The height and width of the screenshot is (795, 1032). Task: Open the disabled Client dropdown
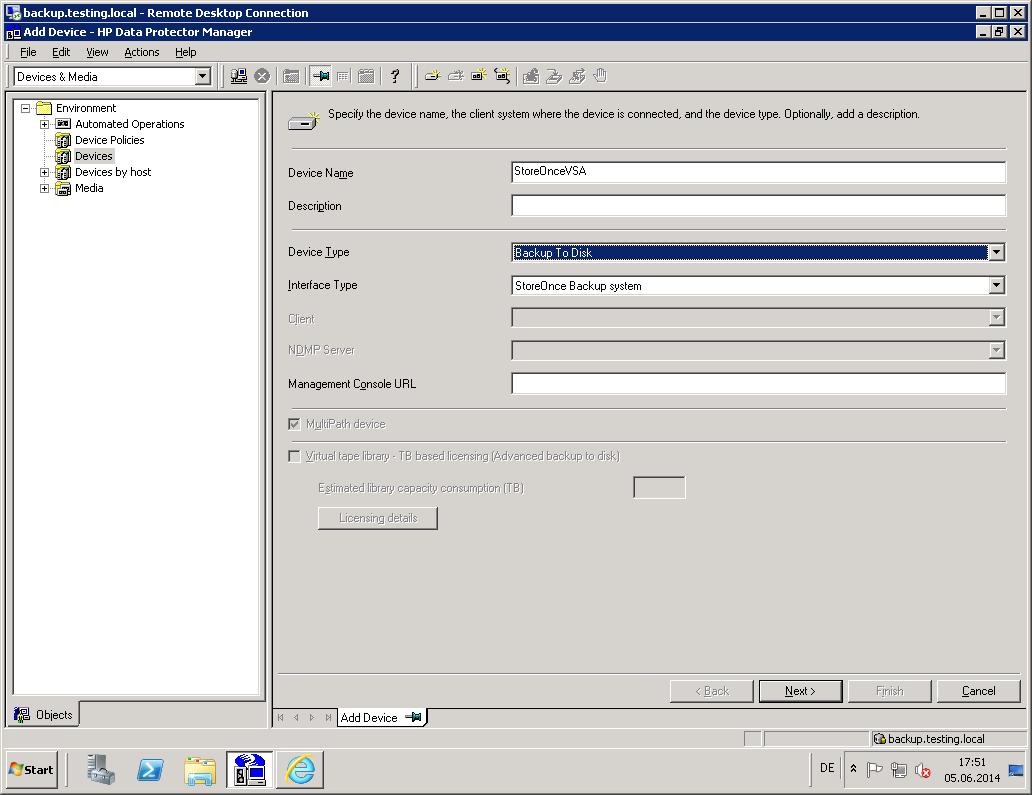point(996,318)
